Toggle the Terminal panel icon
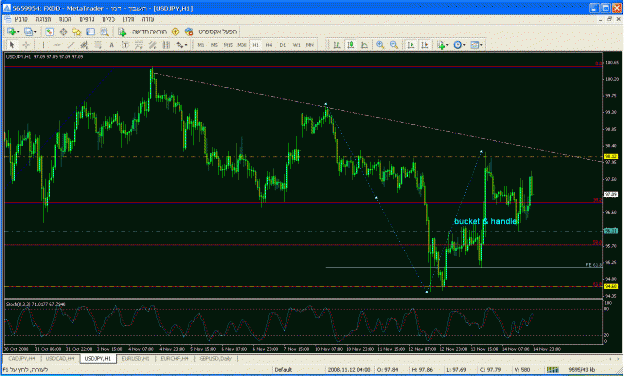The image size is (625, 376). (90, 31)
